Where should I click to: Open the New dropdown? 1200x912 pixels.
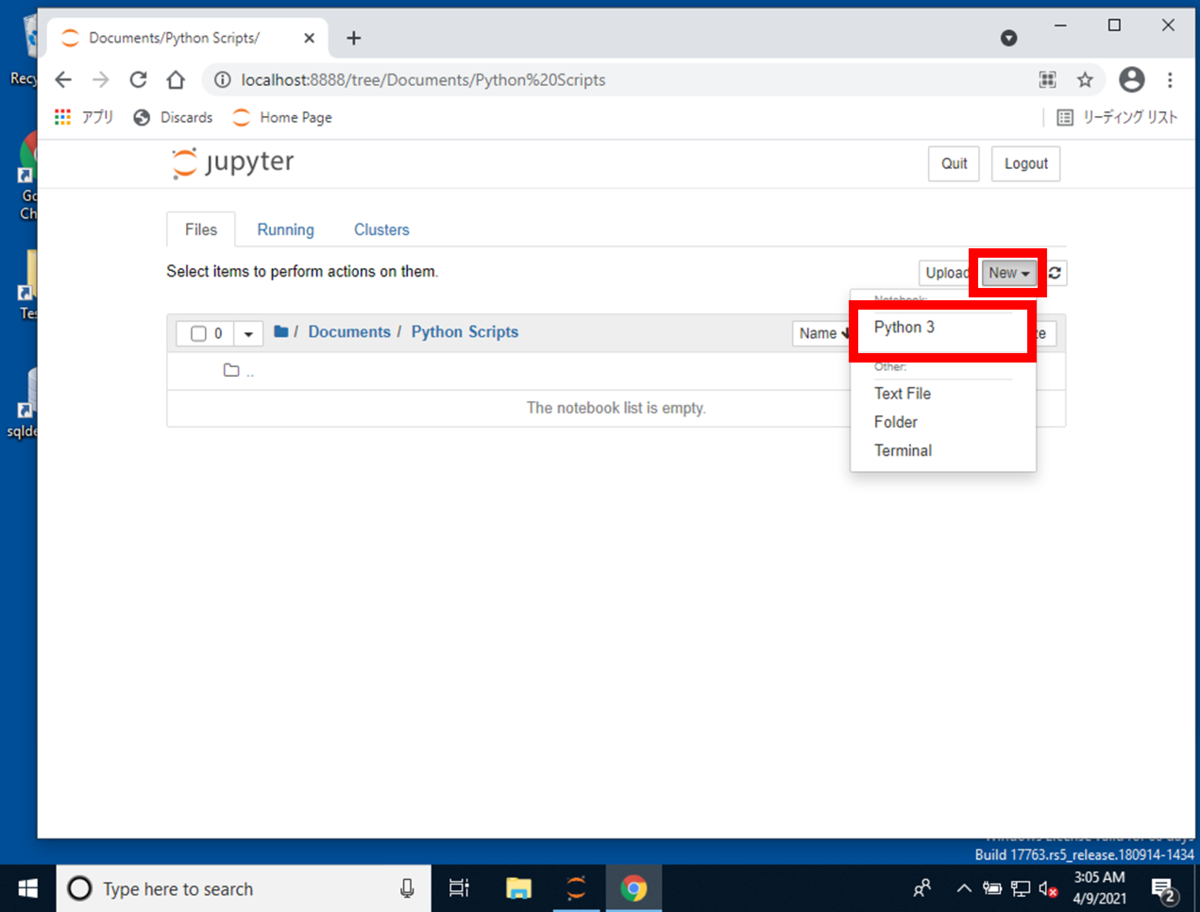[x=1009, y=273]
